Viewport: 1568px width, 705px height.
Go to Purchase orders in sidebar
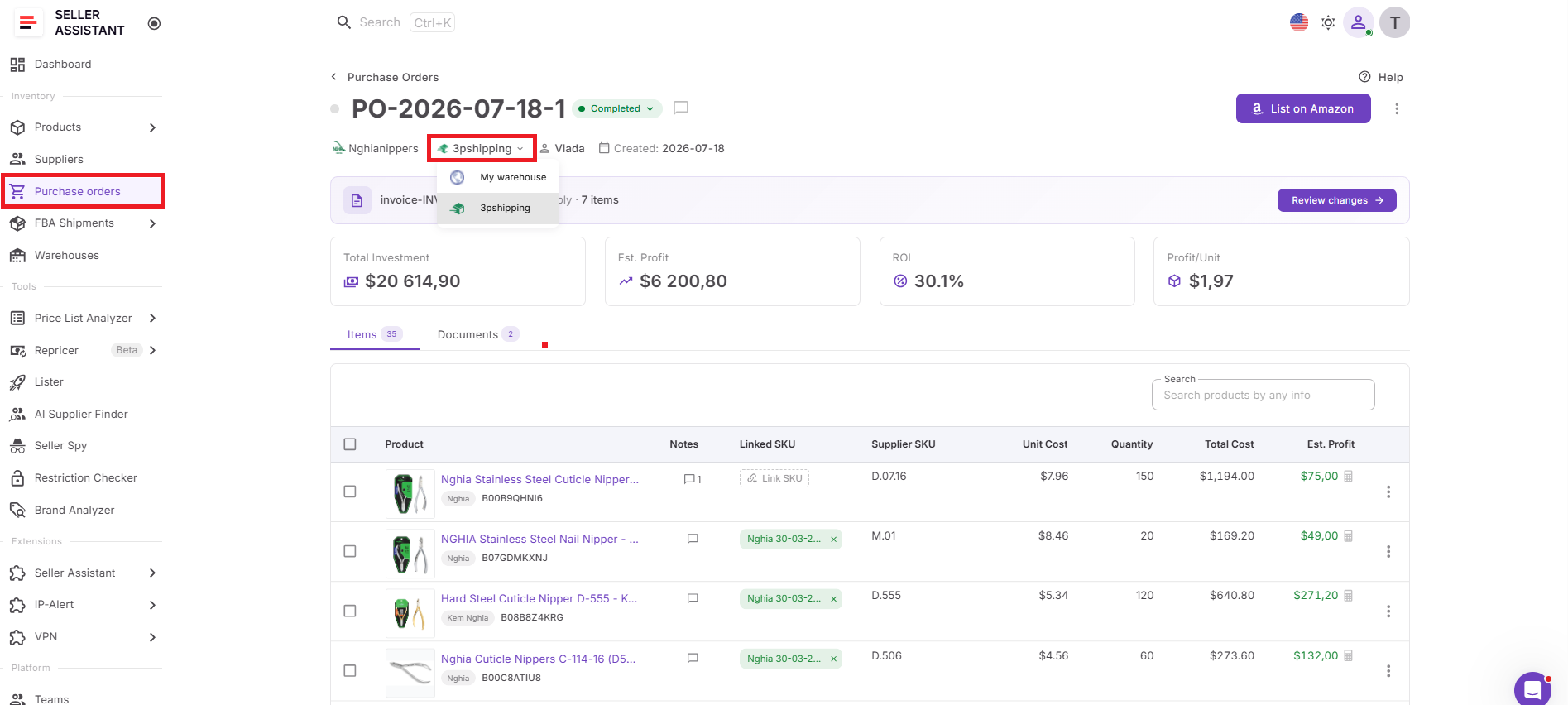(x=83, y=191)
